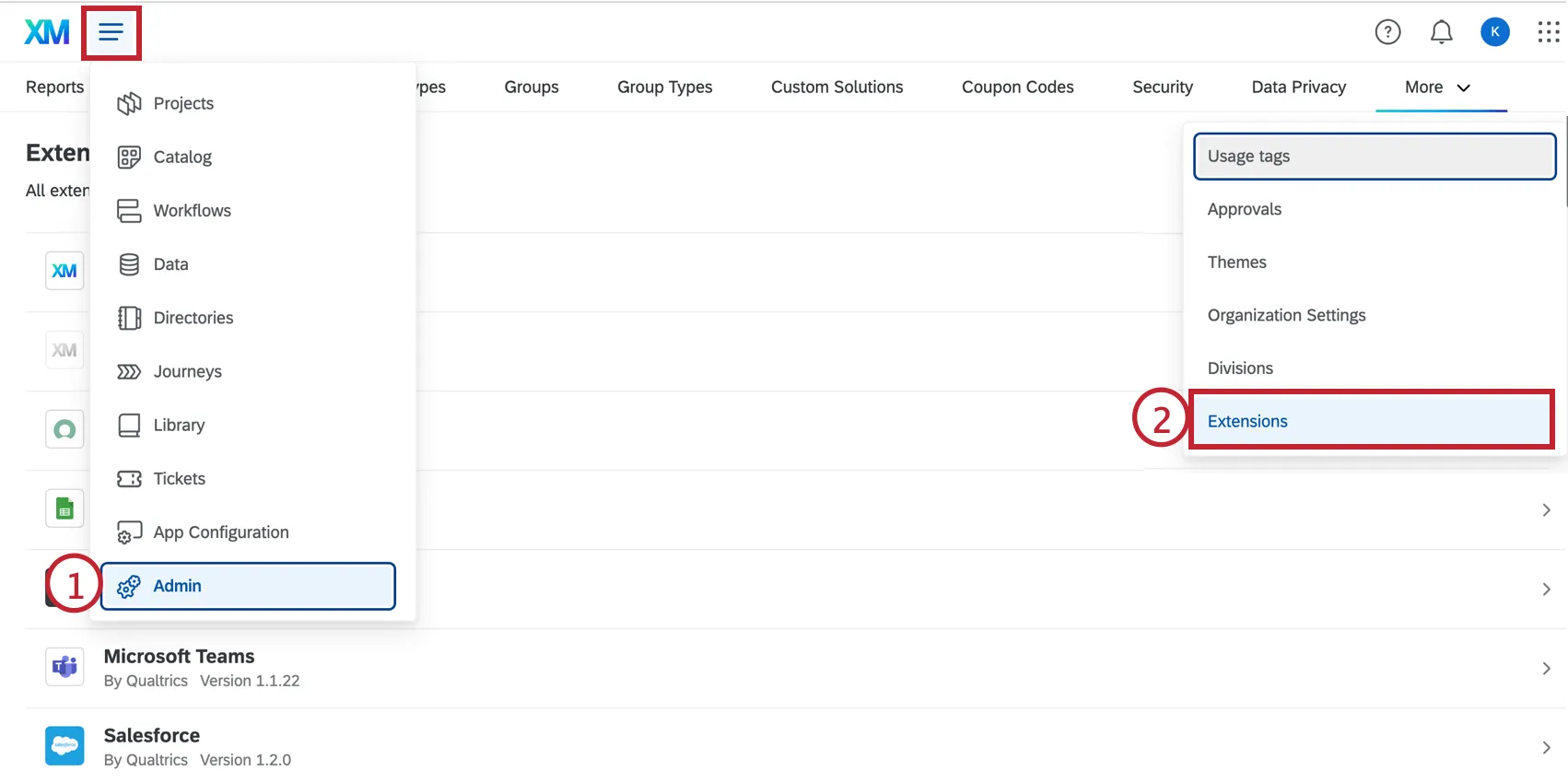The height and width of the screenshot is (783, 1568).
Task: Click the App Configuration icon
Action: [x=129, y=532]
